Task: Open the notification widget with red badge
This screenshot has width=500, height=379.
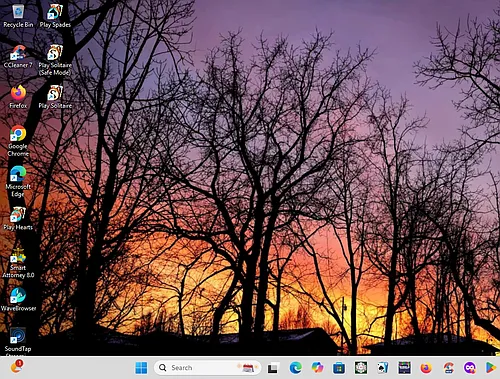Action: [16, 366]
